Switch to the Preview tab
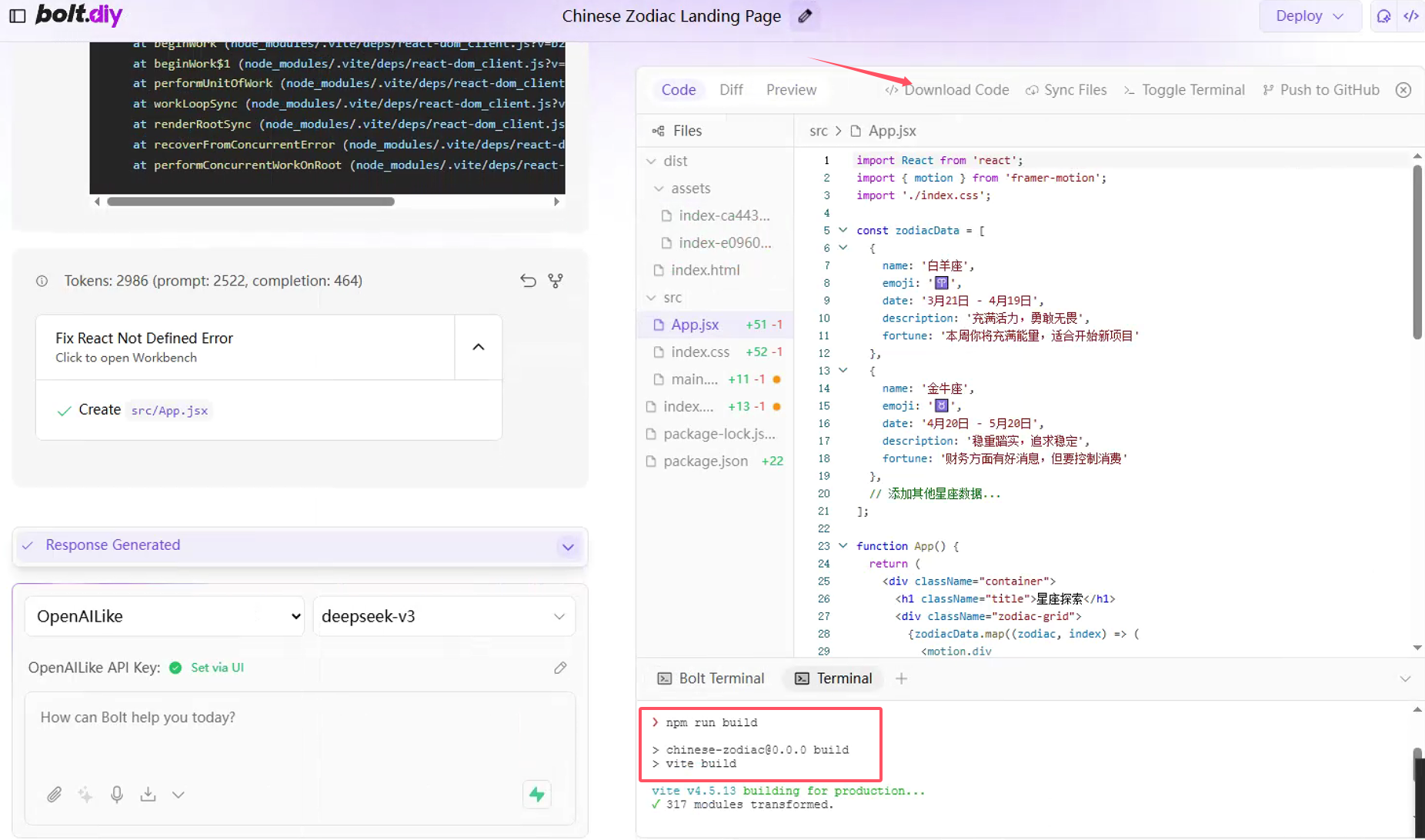 tap(791, 90)
